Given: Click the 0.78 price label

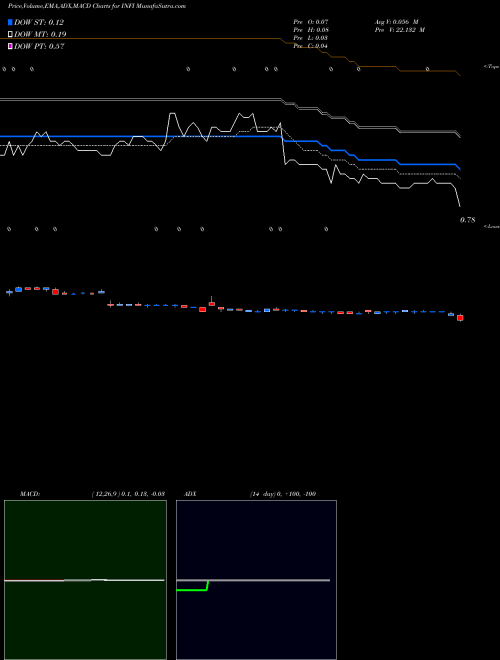Looking at the screenshot, I should click(468, 220).
